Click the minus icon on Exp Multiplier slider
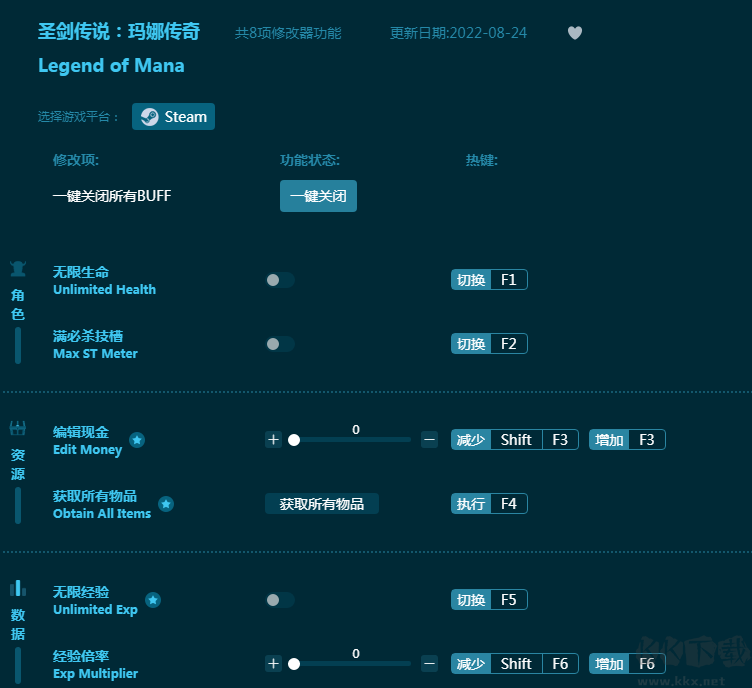Screen dimensions: 752x688 (429, 664)
